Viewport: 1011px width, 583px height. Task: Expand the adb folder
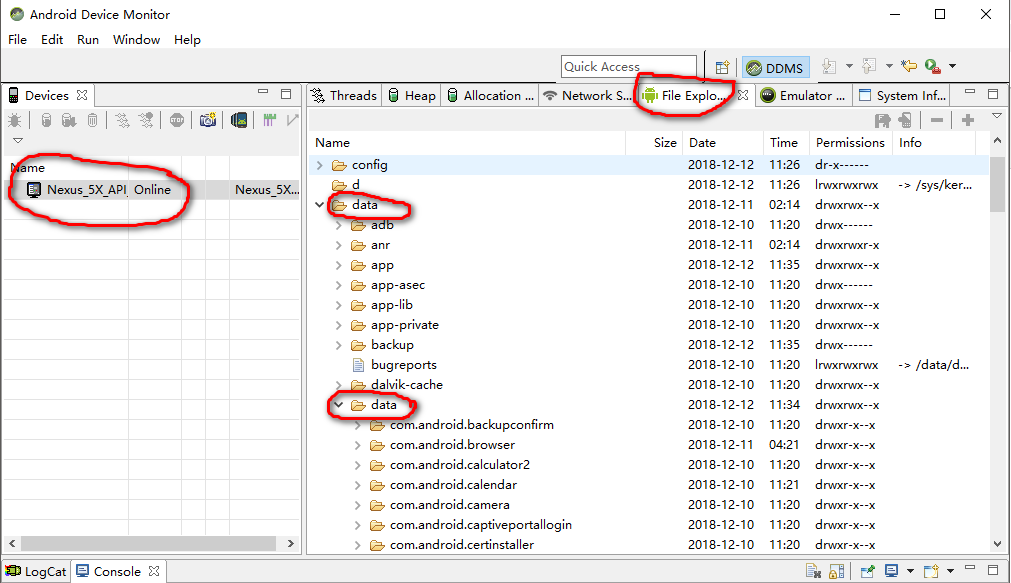coord(339,225)
